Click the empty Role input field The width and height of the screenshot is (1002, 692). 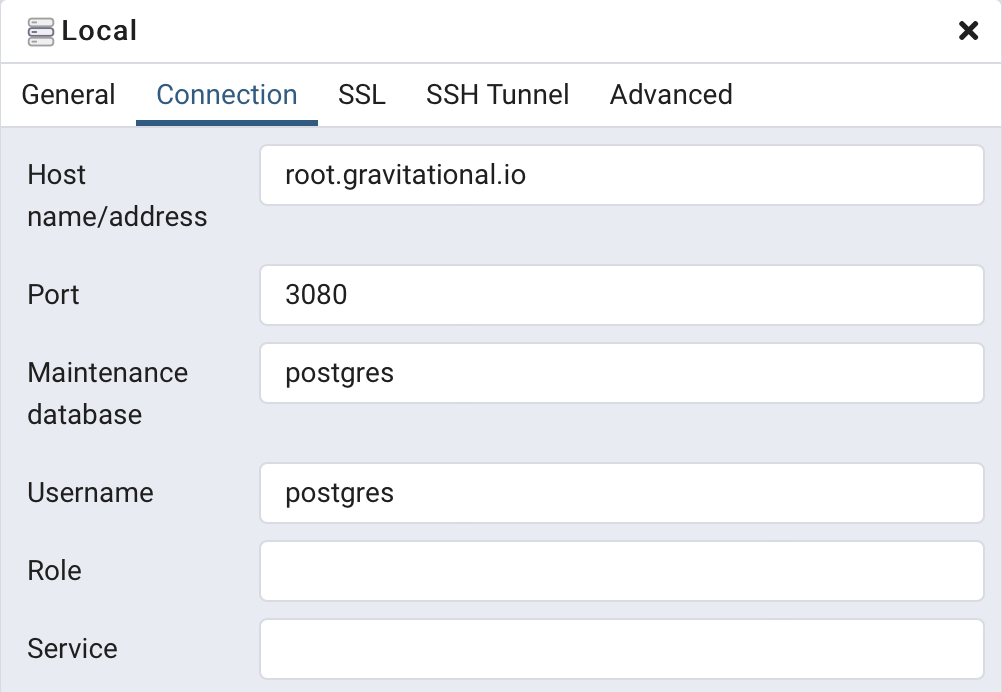point(621,571)
